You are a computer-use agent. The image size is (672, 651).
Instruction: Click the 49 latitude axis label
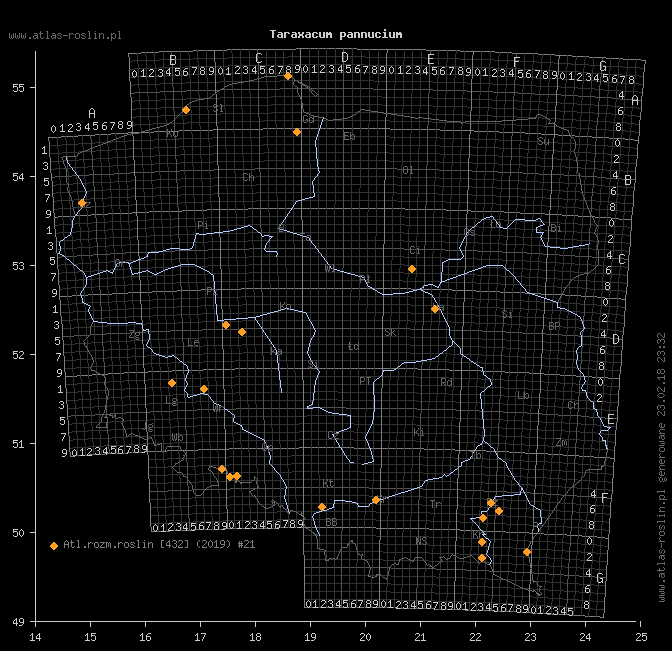click(x=18, y=622)
